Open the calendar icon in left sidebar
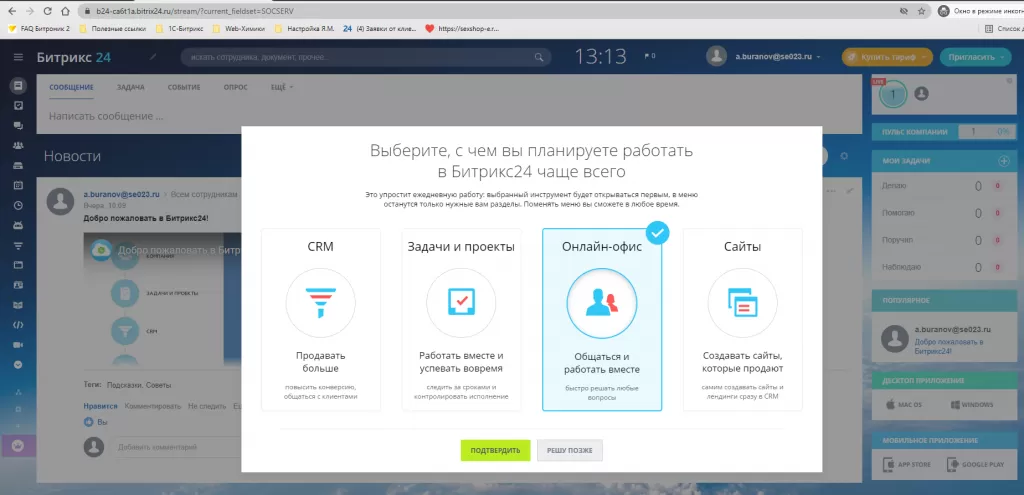This screenshot has height=495, width=1024. coord(18,185)
